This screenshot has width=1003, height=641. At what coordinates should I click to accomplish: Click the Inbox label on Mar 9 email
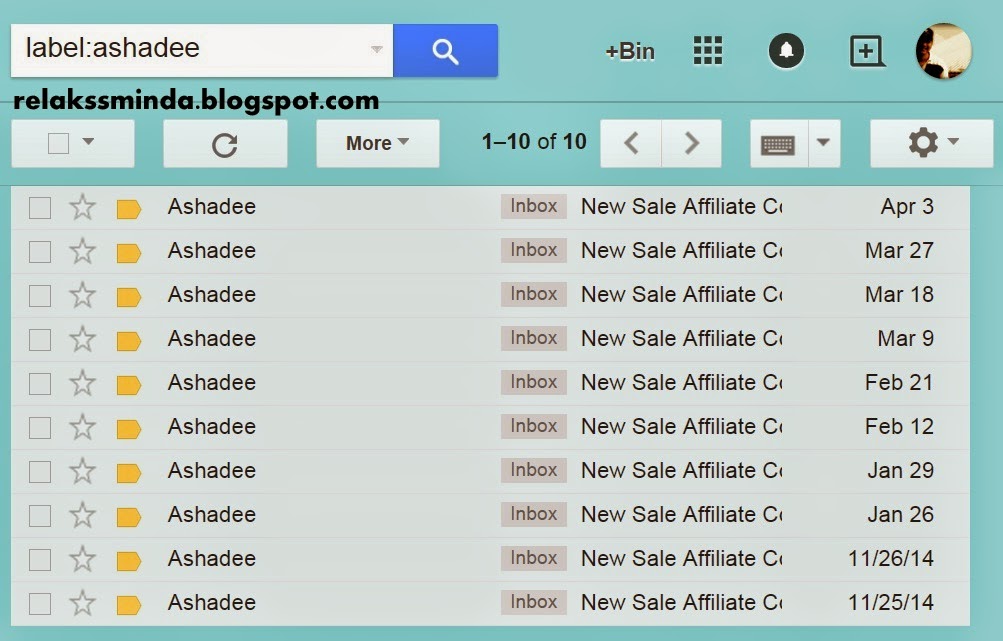(x=533, y=338)
